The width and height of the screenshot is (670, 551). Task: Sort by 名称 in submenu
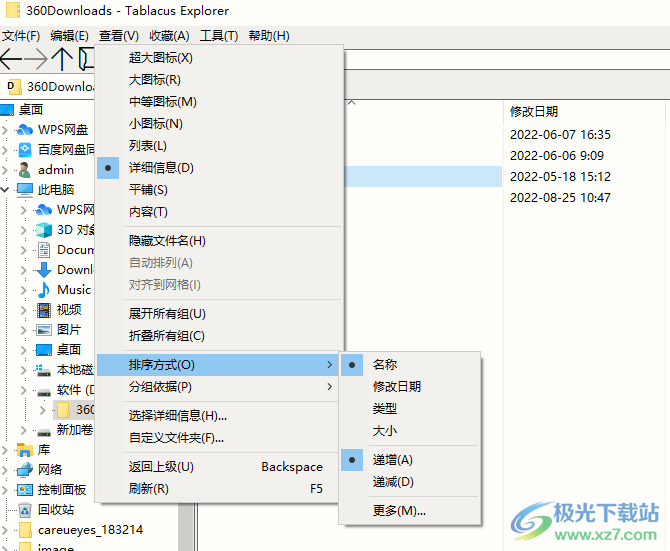pos(410,365)
